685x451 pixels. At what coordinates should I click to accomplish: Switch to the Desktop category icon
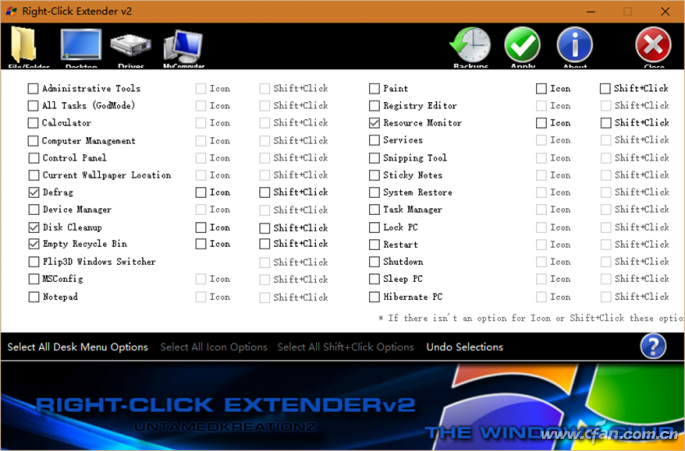(81, 46)
